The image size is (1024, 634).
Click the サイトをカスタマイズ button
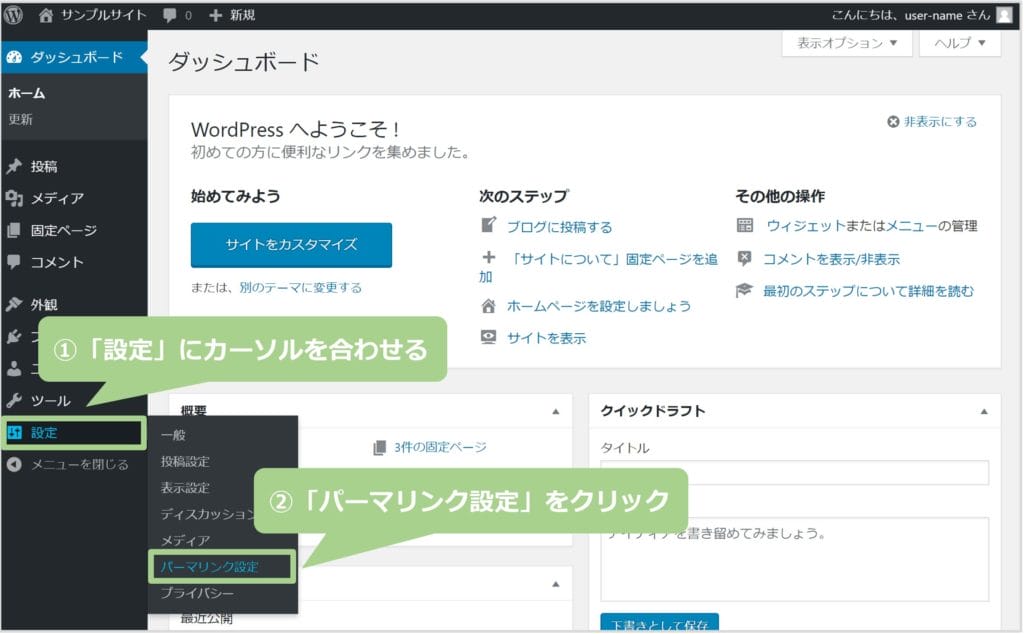coord(291,244)
